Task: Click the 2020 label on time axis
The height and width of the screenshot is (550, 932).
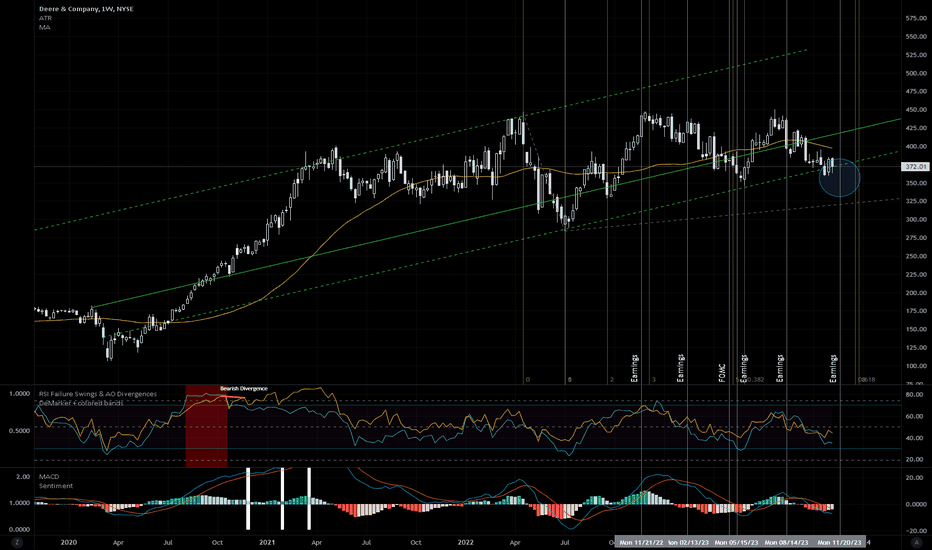Action: (69, 542)
